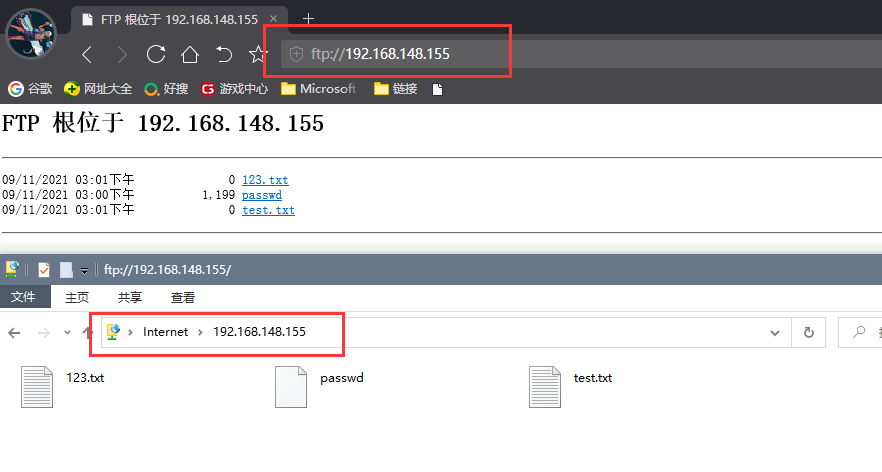Click the user avatar picture
The height and width of the screenshot is (472, 882).
click(x=31, y=34)
